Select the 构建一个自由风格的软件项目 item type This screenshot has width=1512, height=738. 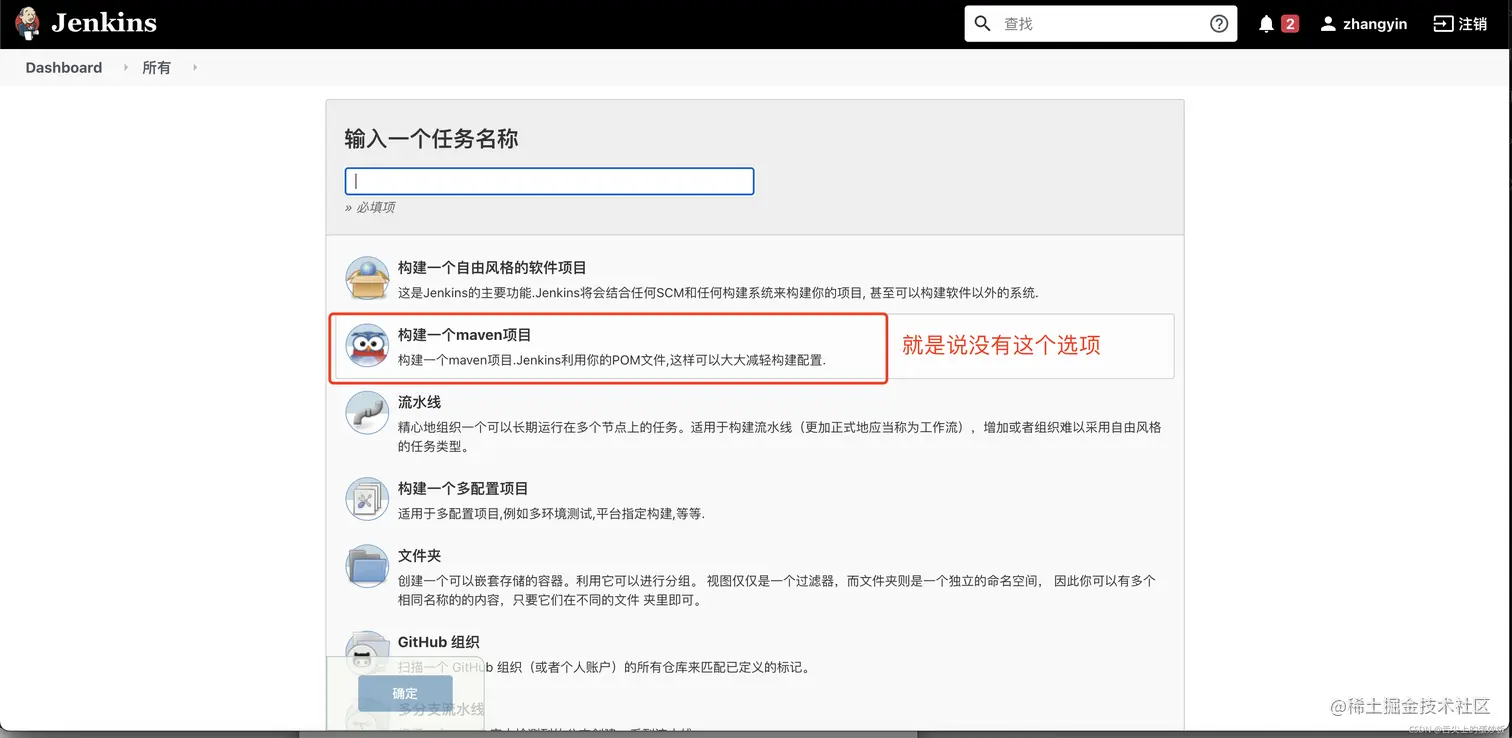491,267
